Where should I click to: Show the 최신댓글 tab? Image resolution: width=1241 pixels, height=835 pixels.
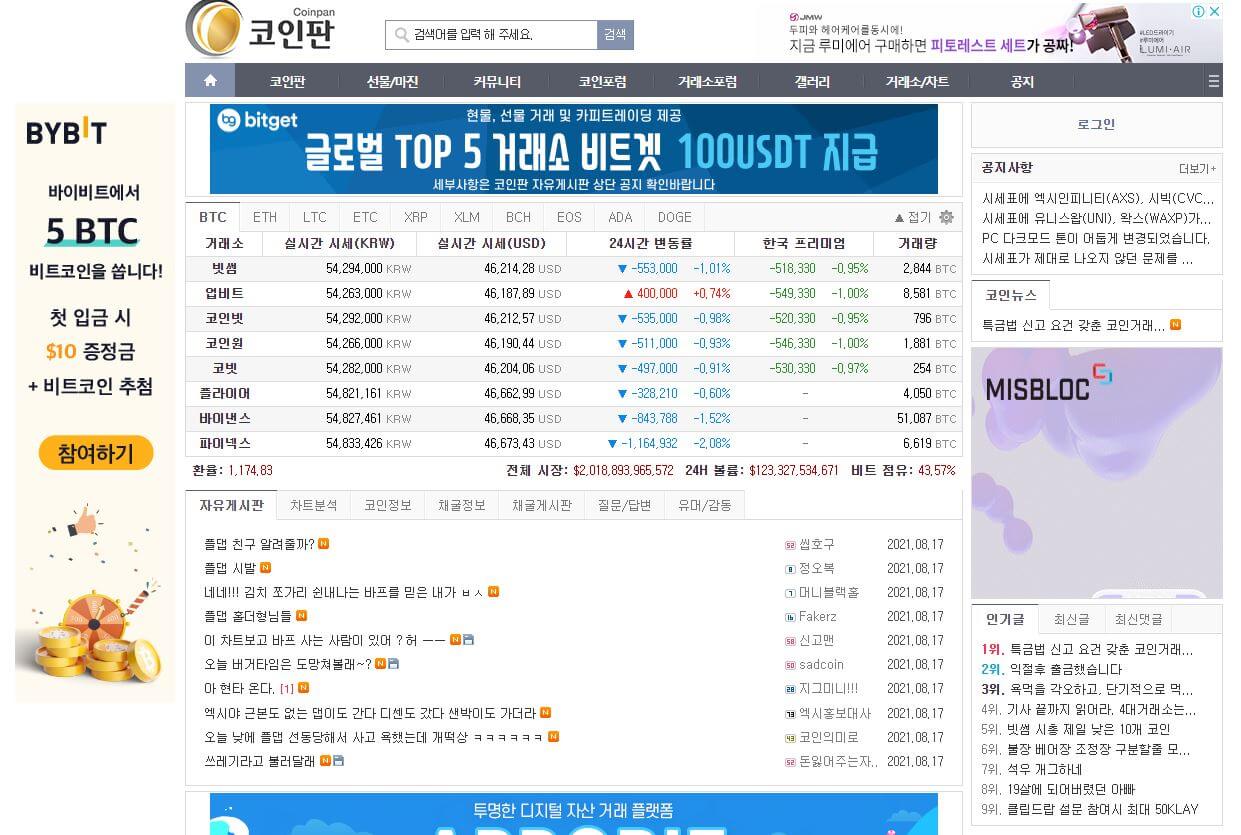[1139, 620]
